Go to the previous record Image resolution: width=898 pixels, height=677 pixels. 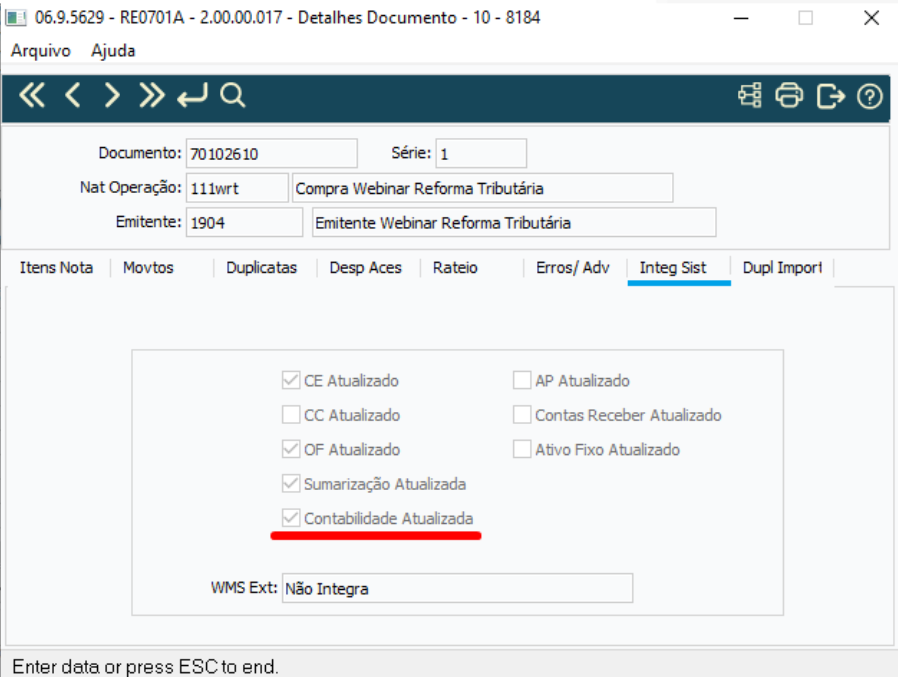point(72,95)
